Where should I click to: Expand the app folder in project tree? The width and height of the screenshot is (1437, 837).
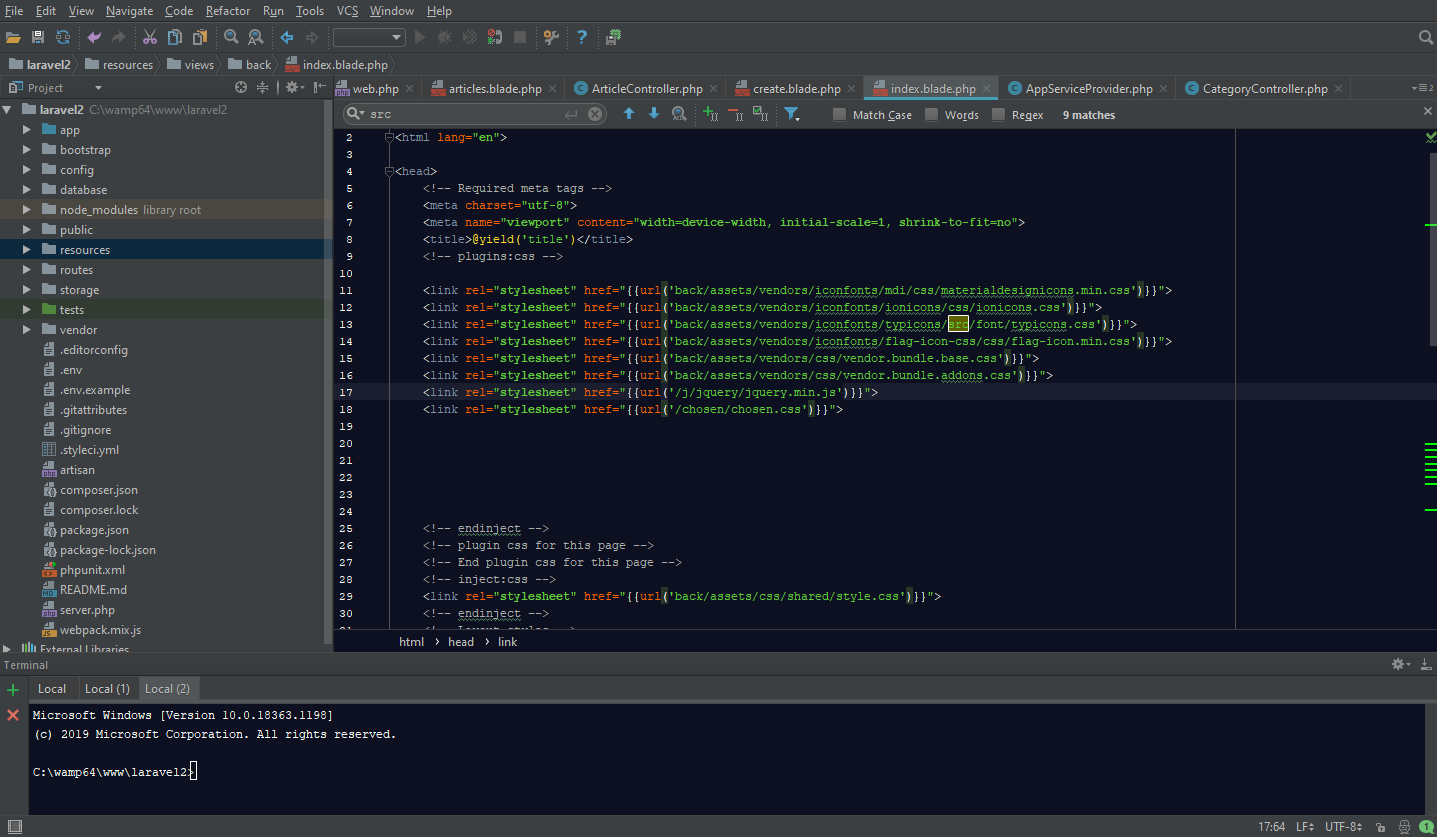point(27,130)
